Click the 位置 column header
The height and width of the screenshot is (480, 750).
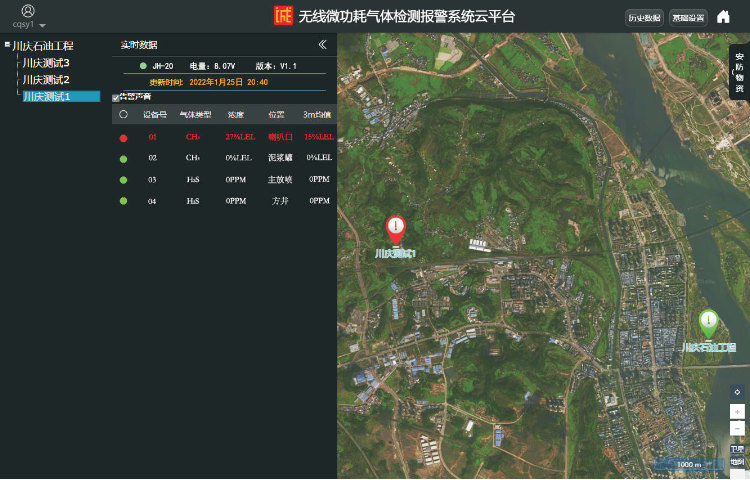pyautogui.click(x=276, y=115)
